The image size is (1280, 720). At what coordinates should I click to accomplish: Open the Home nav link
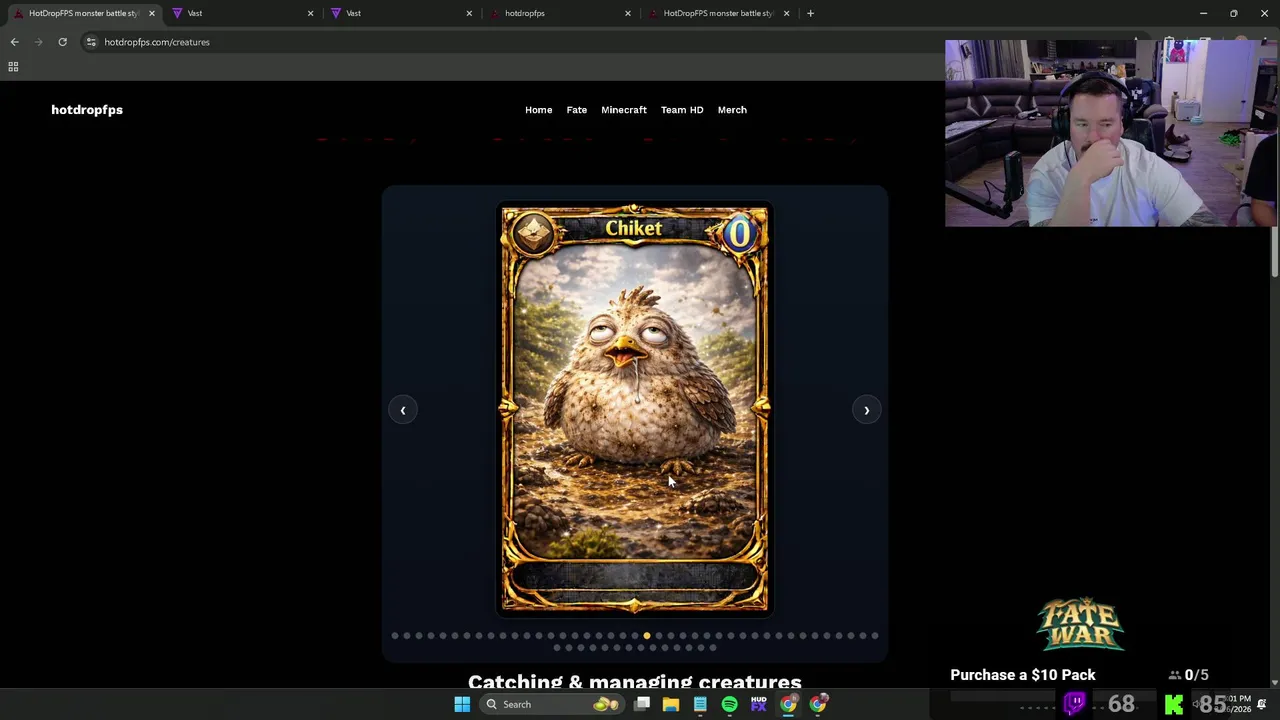pyautogui.click(x=538, y=110)
